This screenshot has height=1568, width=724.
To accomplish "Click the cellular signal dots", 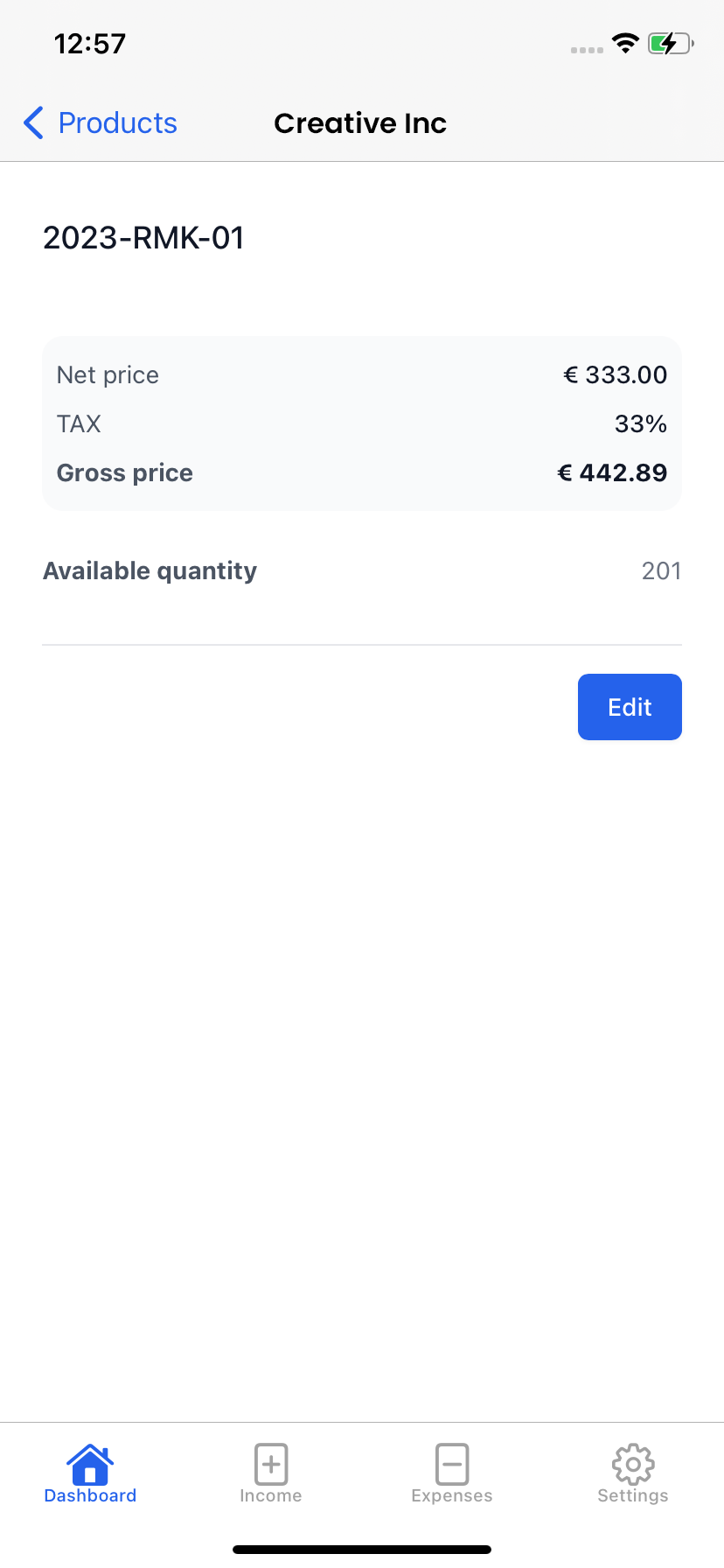I will (587, 50).
